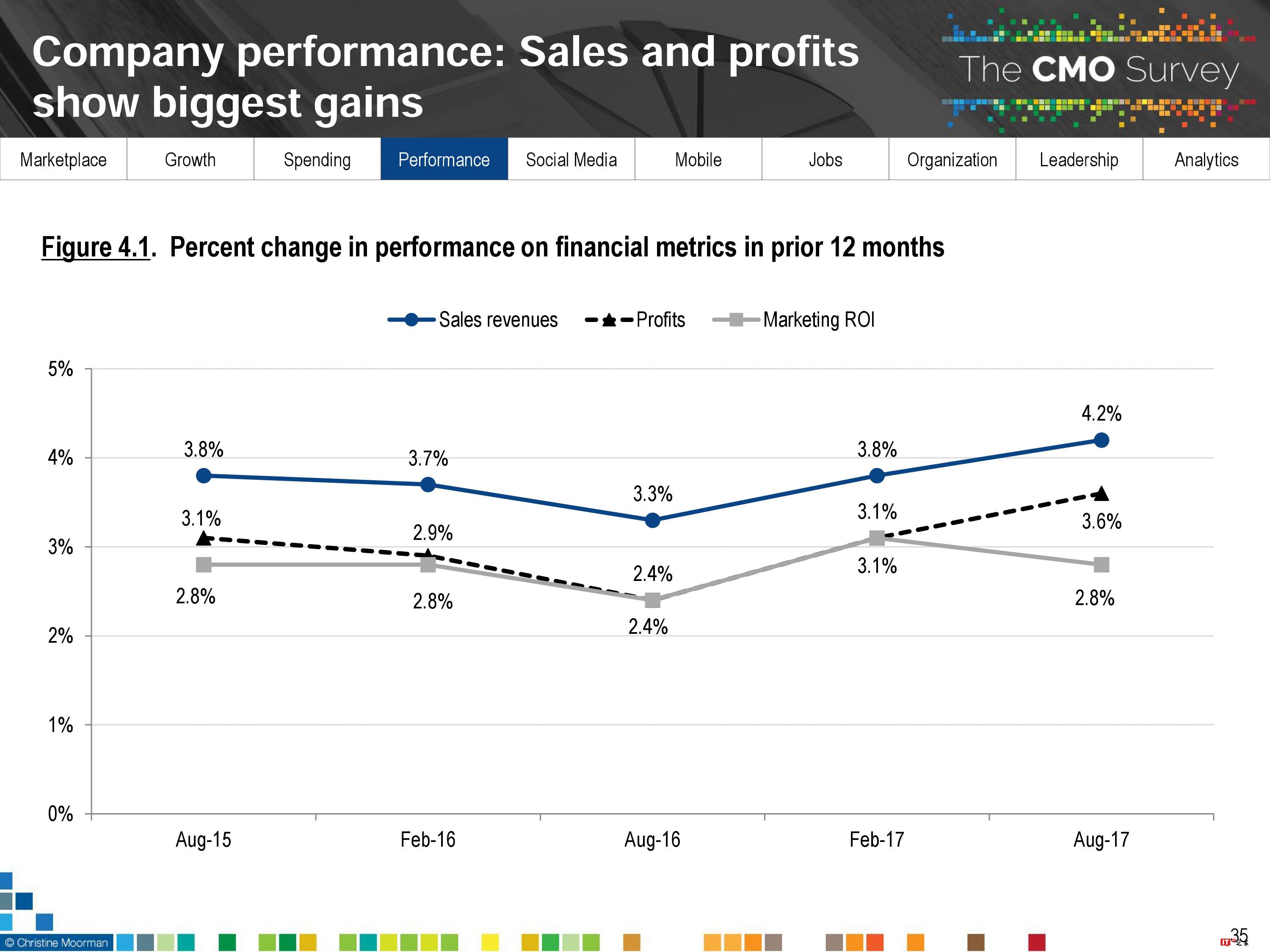Select the Aug-17 Sales revenues 4.2% point

[x=1101, y=440]
